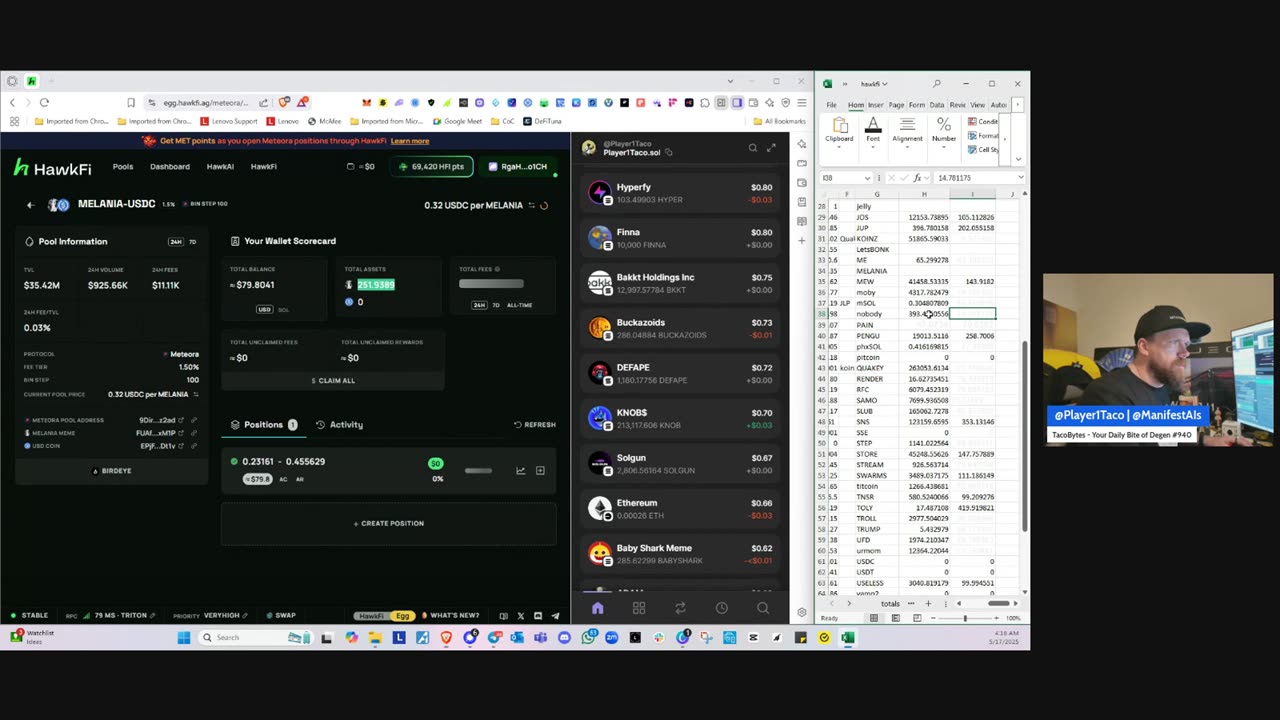Open the BIRDEYE link button

(x=111, y=471)
